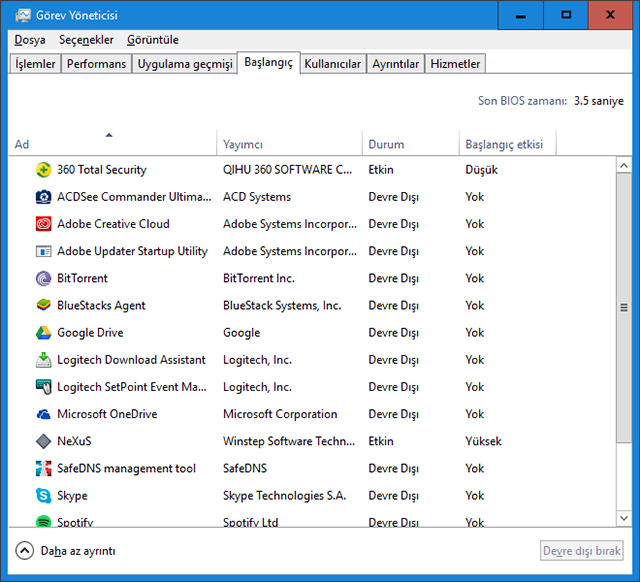Click the BlueStacks Agent name
Image resolution: width=640 pixels, height=582 pixels.
(101, 305)
